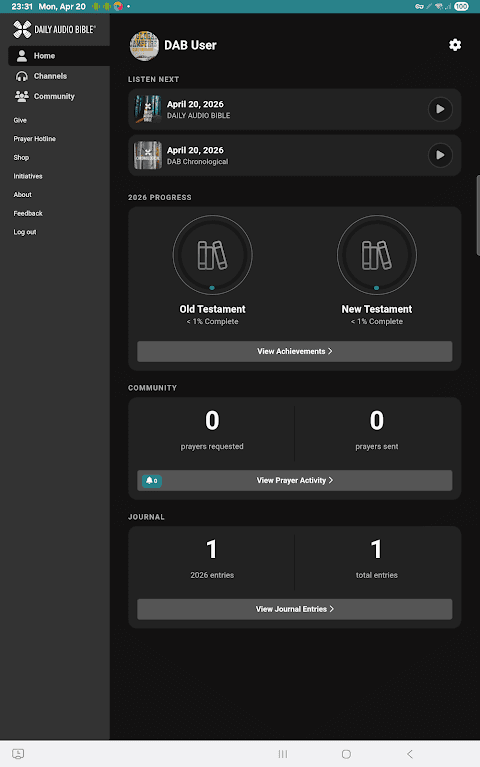The width and height of the screenshot is (480, 767).
Task: Tap the total entries count
Action: [x=376, y=549]
